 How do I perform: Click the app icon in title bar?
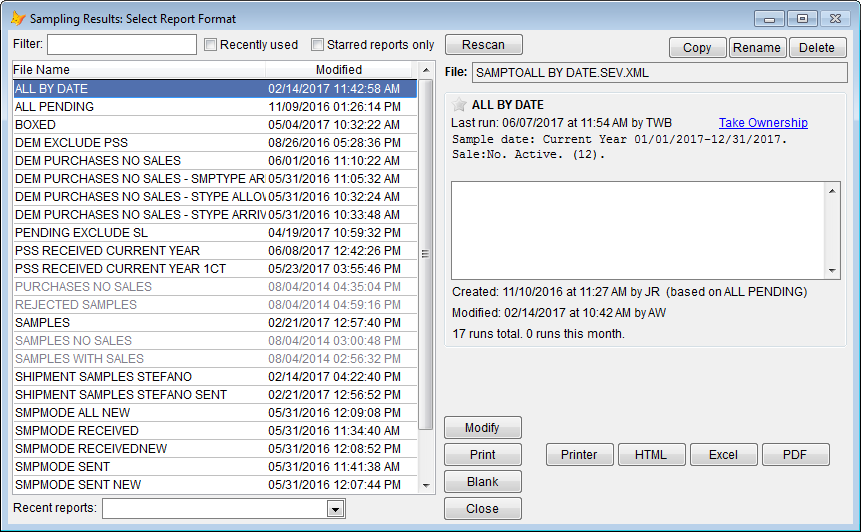(x=18, y=18)
